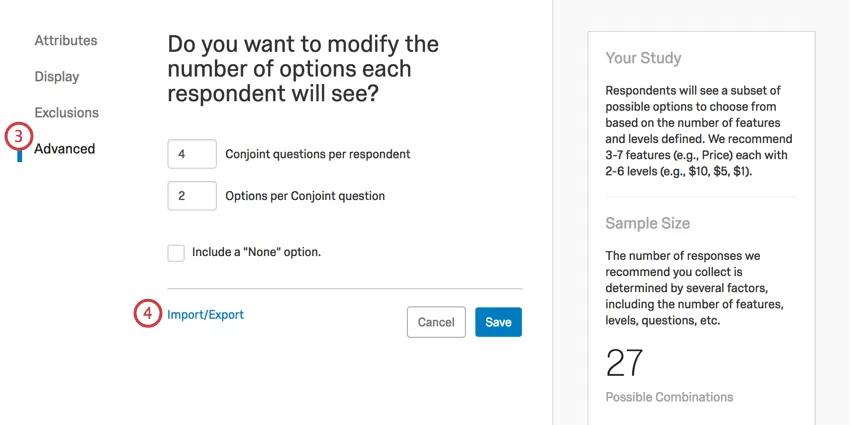
Task: Click the red circled number 4 marker
Action: click(x=147, y=314)
